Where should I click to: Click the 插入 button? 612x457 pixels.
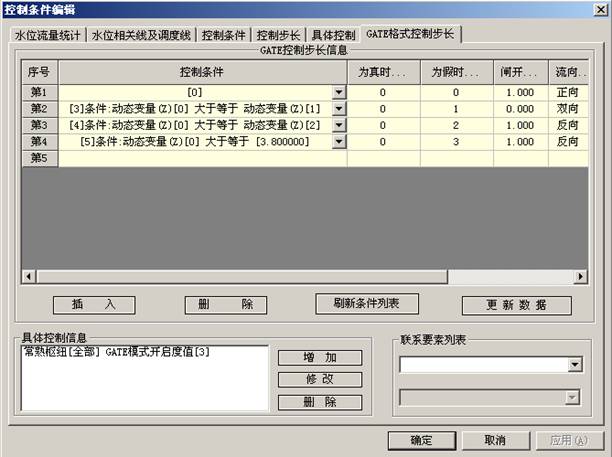(x=94, y=305)
